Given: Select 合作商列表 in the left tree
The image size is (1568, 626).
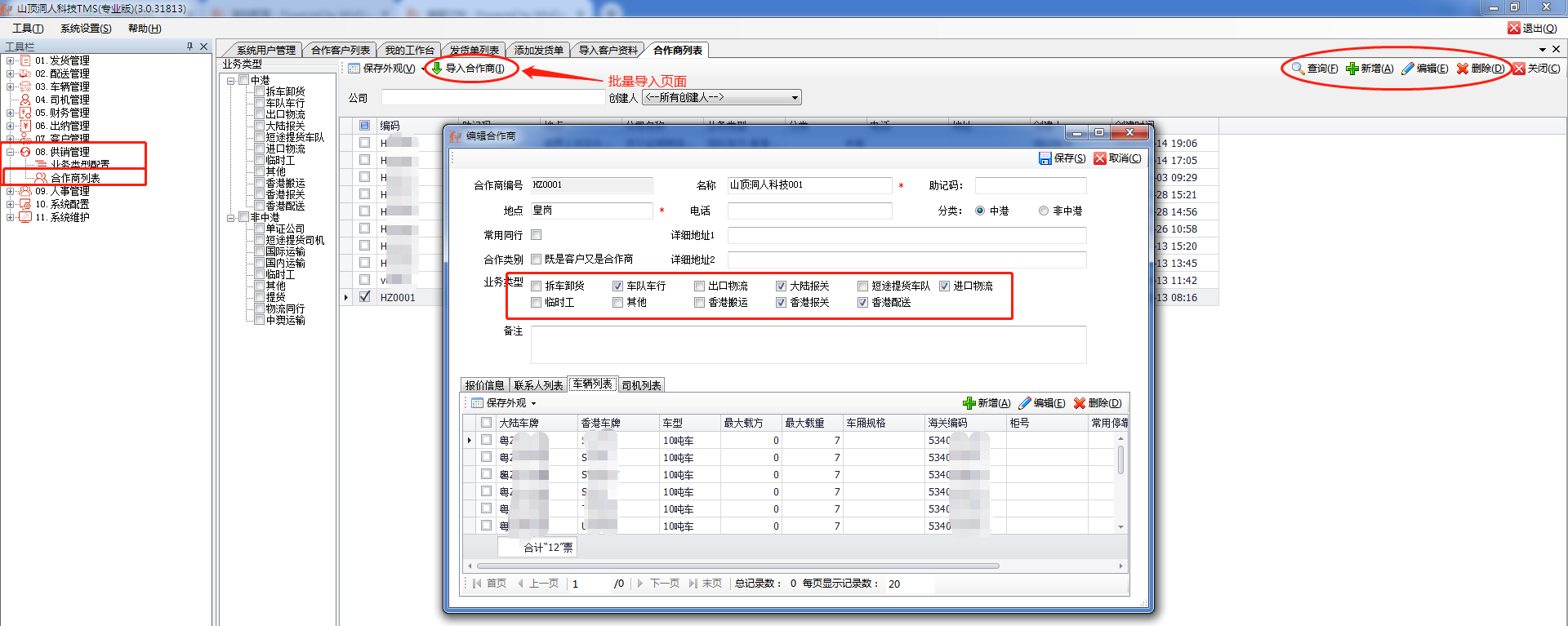Looking at the screenshot, I should 75,178.
